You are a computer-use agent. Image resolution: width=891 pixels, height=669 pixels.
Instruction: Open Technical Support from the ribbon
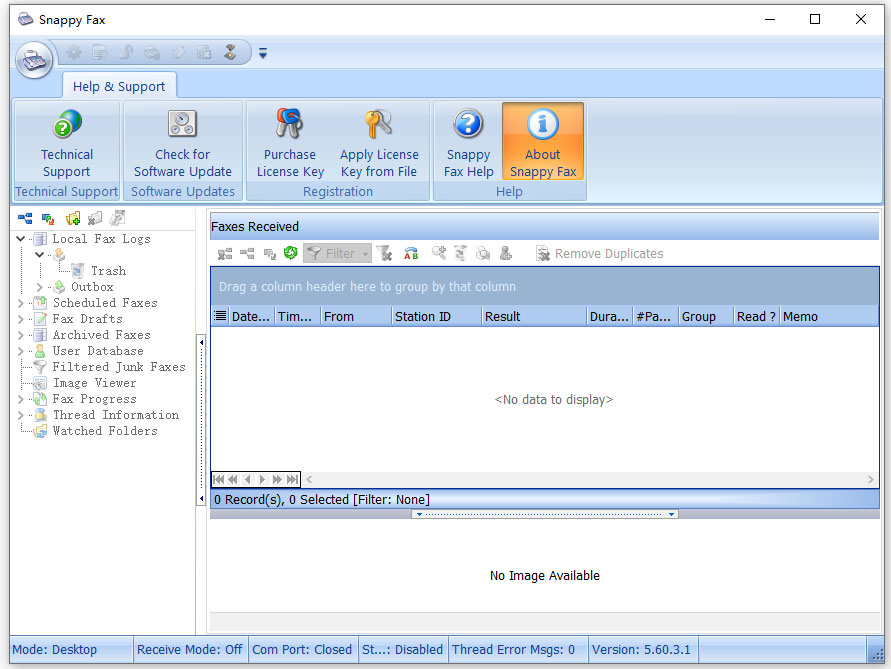66,143
